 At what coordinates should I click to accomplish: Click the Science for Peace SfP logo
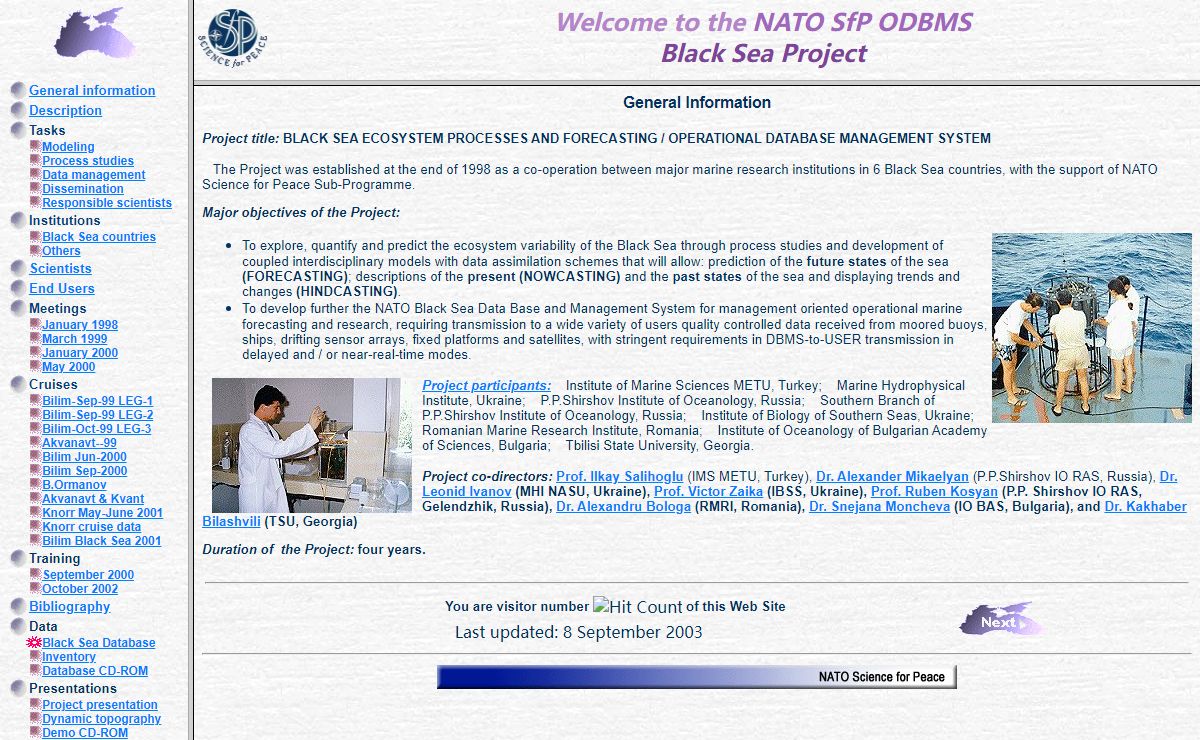pyautogui.click(x=232, y=37)
